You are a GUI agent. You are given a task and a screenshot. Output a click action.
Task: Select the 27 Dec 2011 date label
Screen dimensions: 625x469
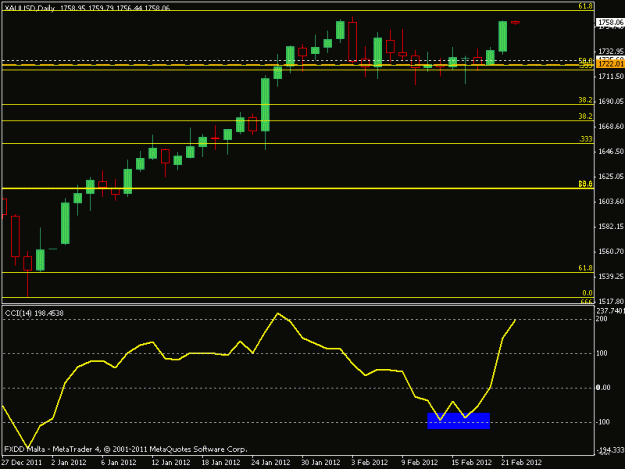(22, 463)
